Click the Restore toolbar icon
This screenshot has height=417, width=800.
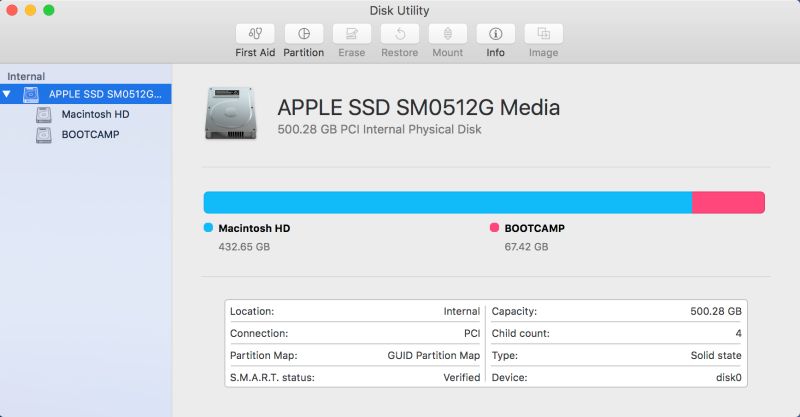[399, 34]
